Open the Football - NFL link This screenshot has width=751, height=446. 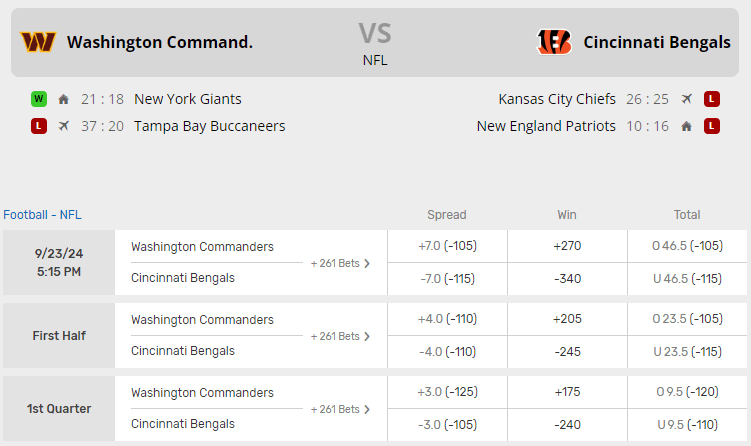pos(42,214)
